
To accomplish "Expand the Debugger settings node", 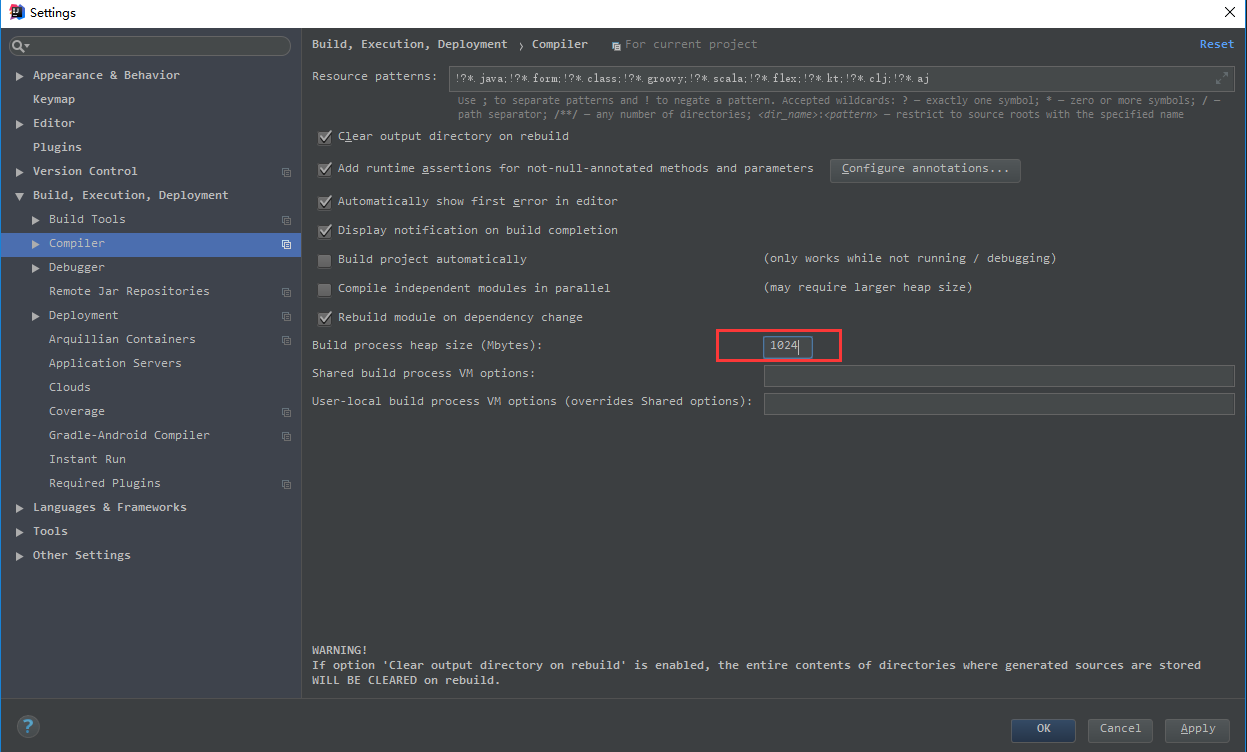I will (x=36, y=268).
